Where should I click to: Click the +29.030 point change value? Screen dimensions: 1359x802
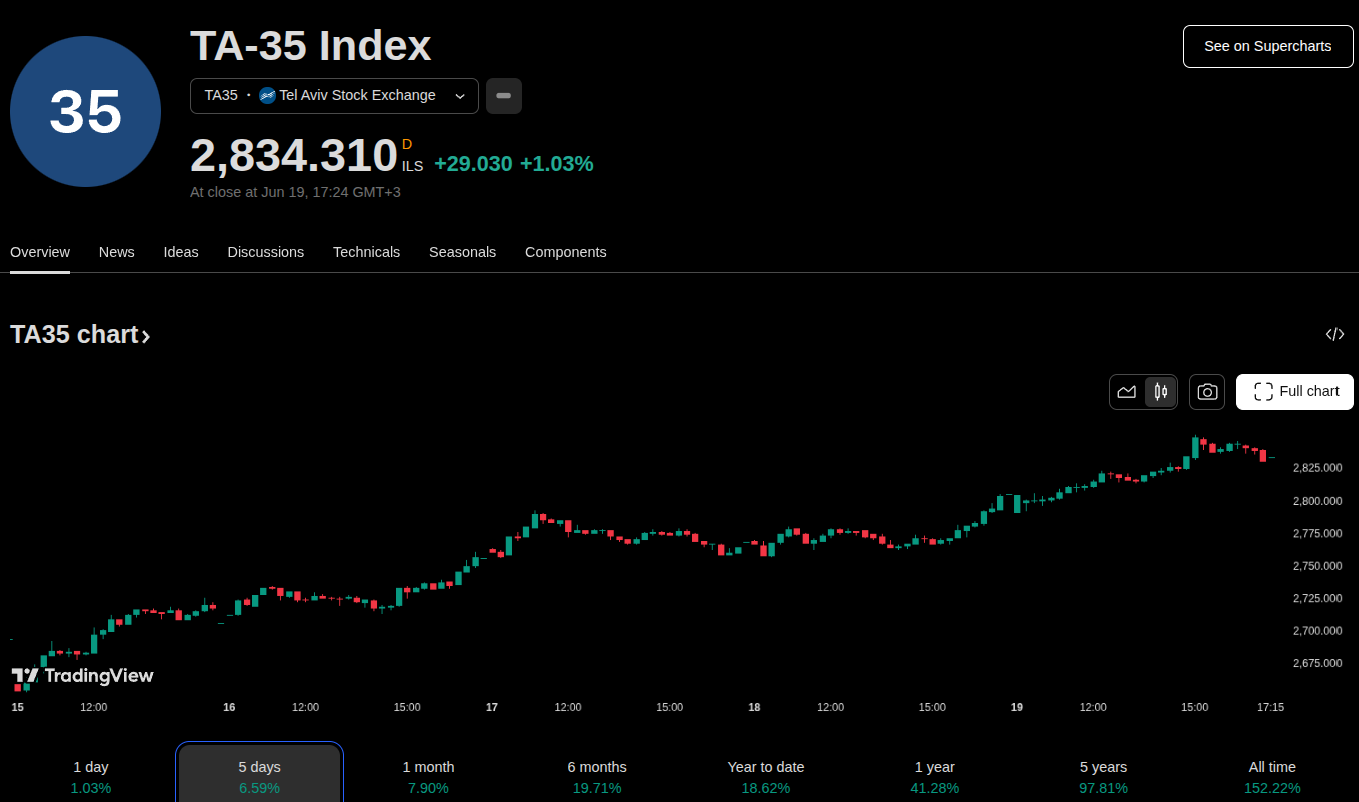tap(473, 164)
